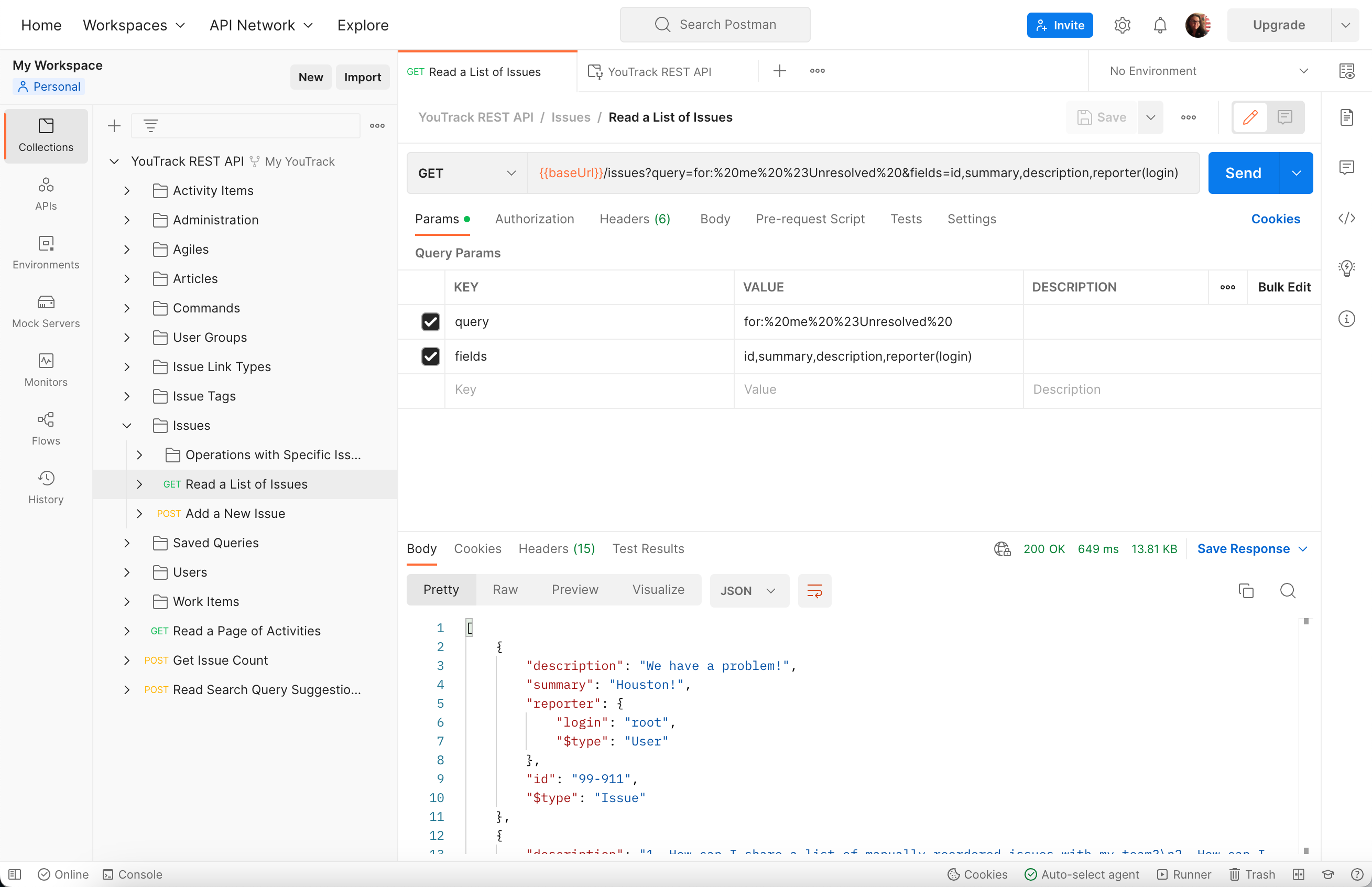Open the GET method dropdown
Screen dimensions: 1372x887
click(466, 173)
